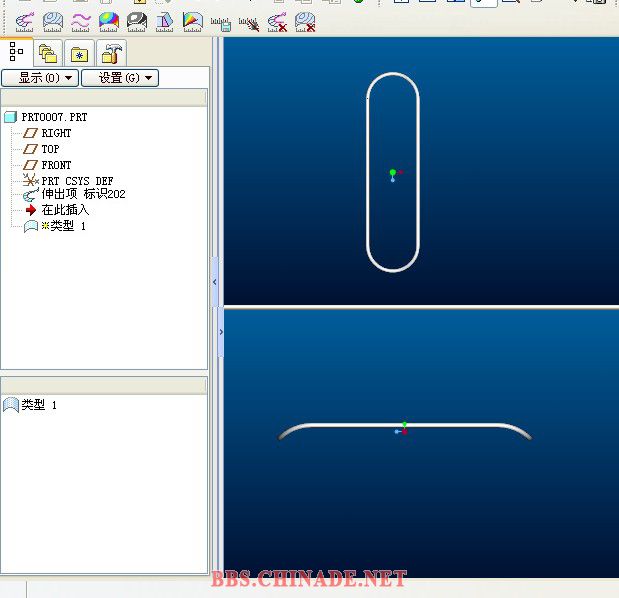Select the gray reflection analysis tool

137,22
